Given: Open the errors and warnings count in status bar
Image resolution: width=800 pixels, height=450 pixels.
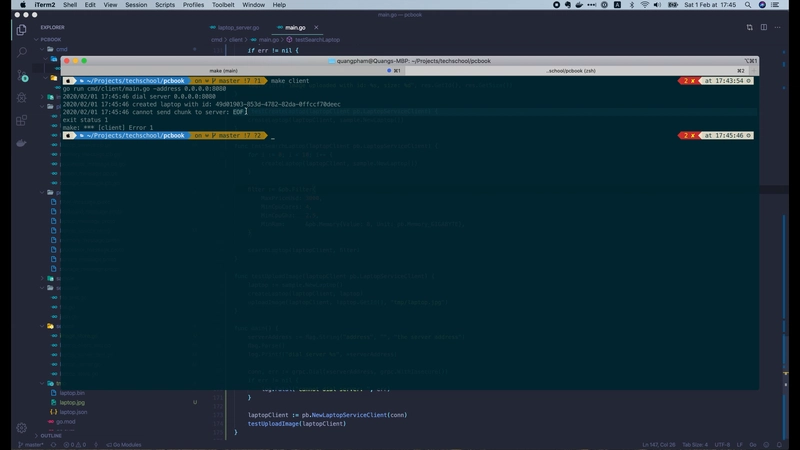Looking at the screenshot, I should point(74,445).
